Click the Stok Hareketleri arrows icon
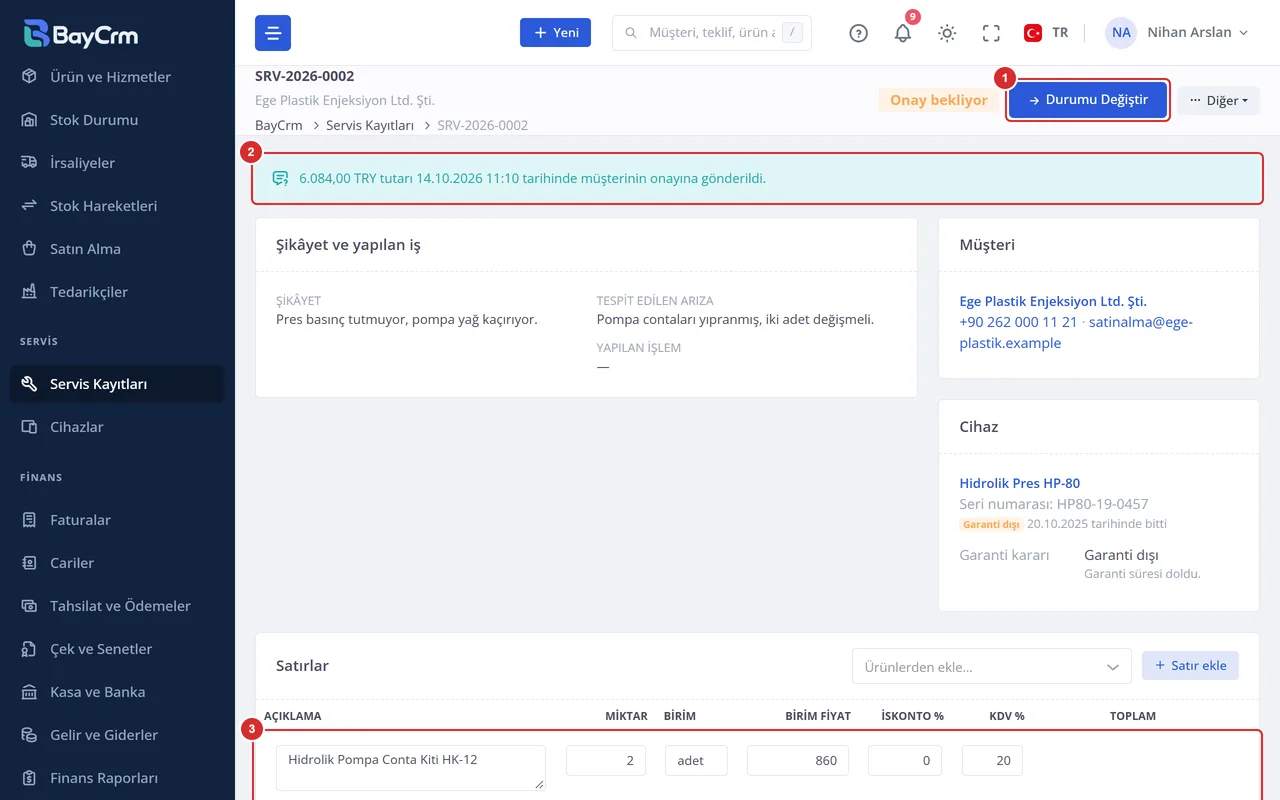This screenshot has height=800, width=1280. click(x=30, y=206)
